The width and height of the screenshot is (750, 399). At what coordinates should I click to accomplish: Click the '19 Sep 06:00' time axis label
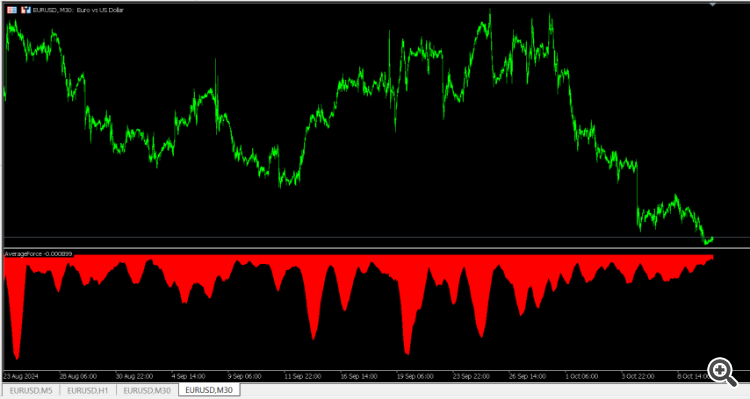click(415, 377)
